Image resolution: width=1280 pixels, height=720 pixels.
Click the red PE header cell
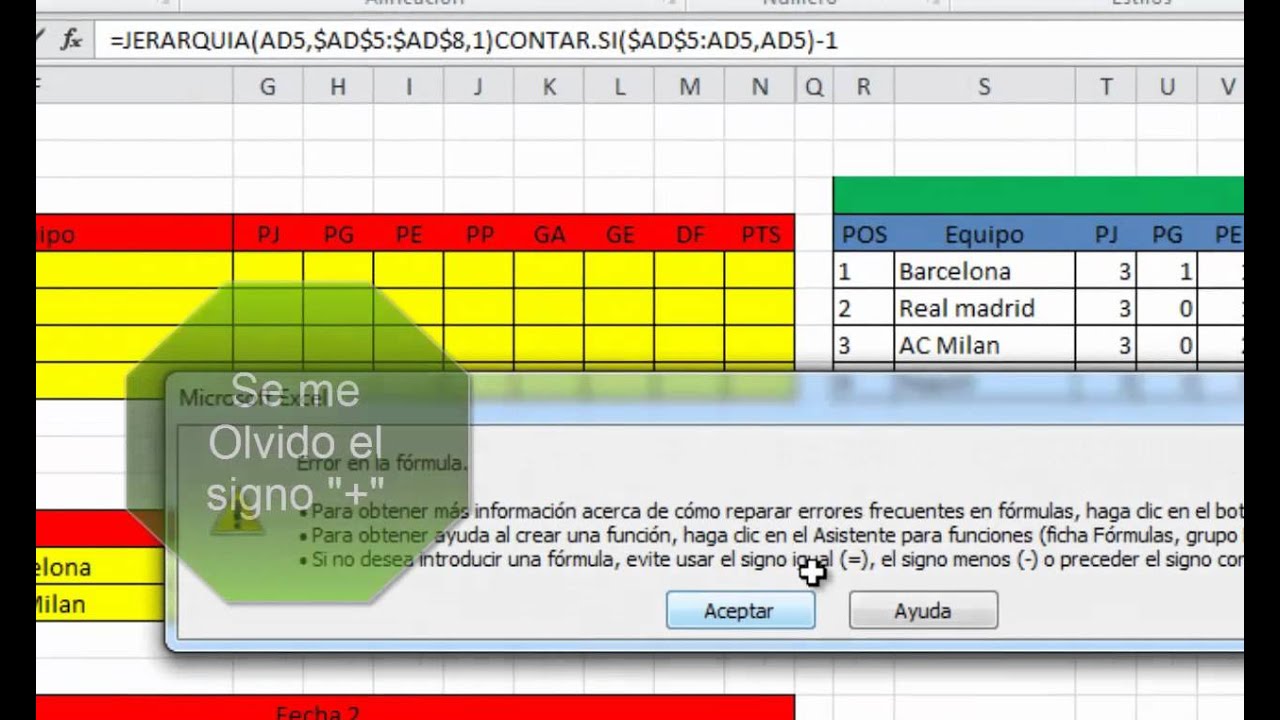[408, 234]
